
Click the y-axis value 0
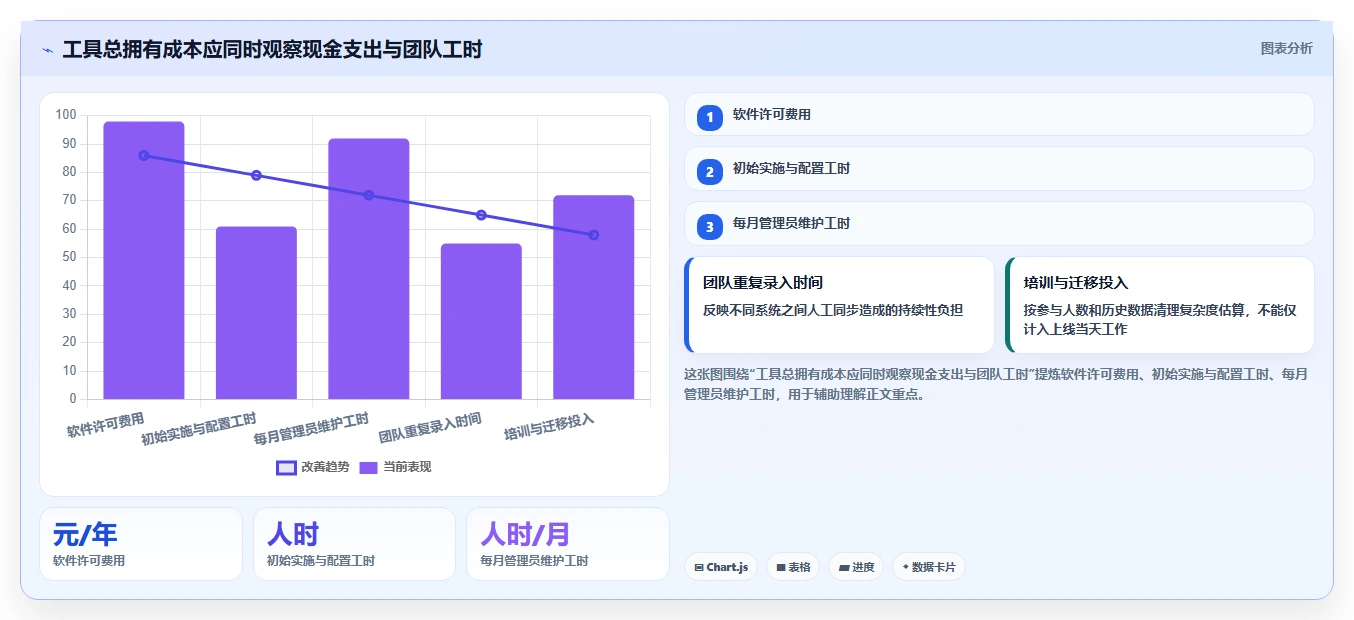pos(73,399)
